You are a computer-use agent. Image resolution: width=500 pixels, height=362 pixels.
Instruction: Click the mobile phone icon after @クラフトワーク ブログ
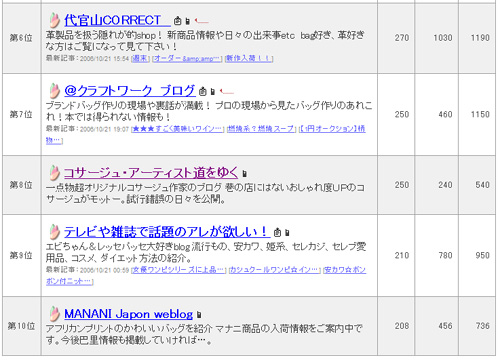tap(213, 91)
